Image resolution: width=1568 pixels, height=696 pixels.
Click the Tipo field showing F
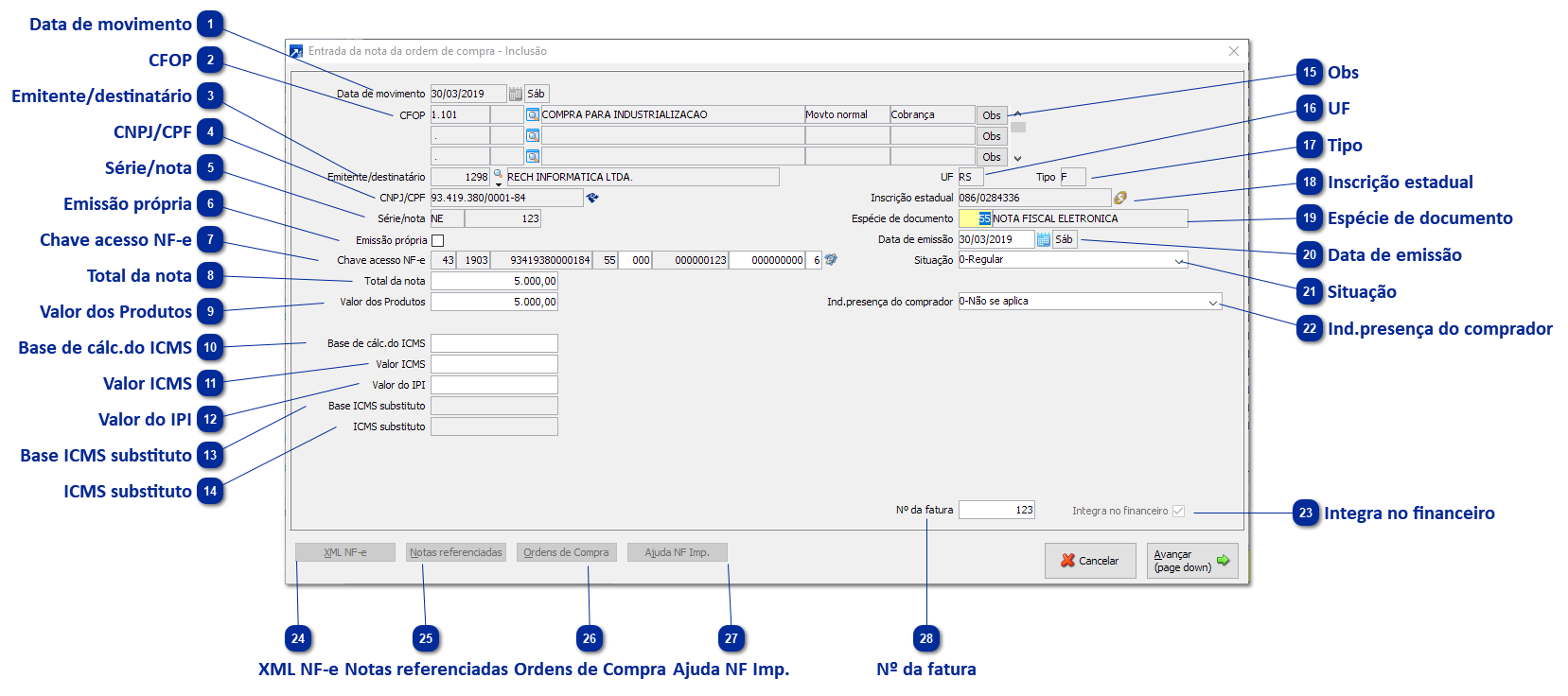(1073, 177)
